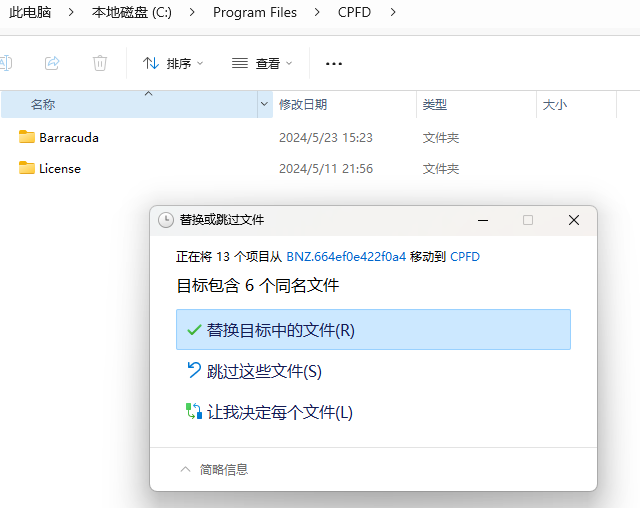Click the Delete trash icon
640x508 pixels.
tap(100, 63)
